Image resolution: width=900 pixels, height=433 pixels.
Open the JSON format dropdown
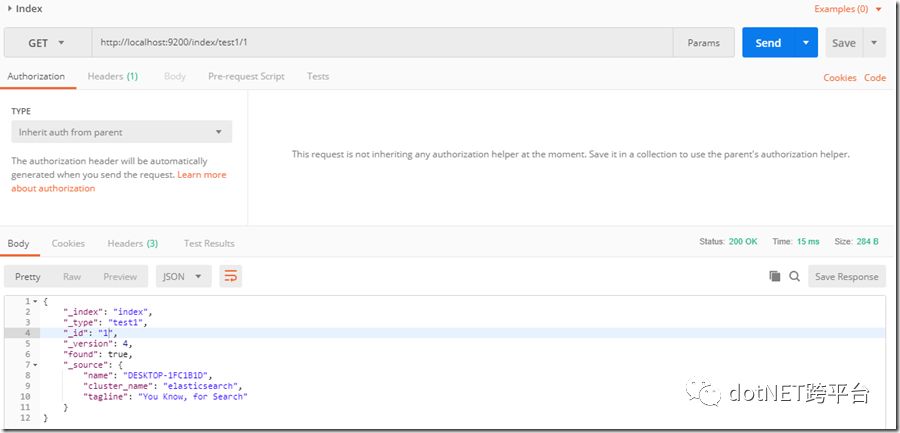click(x=183, y=276)
